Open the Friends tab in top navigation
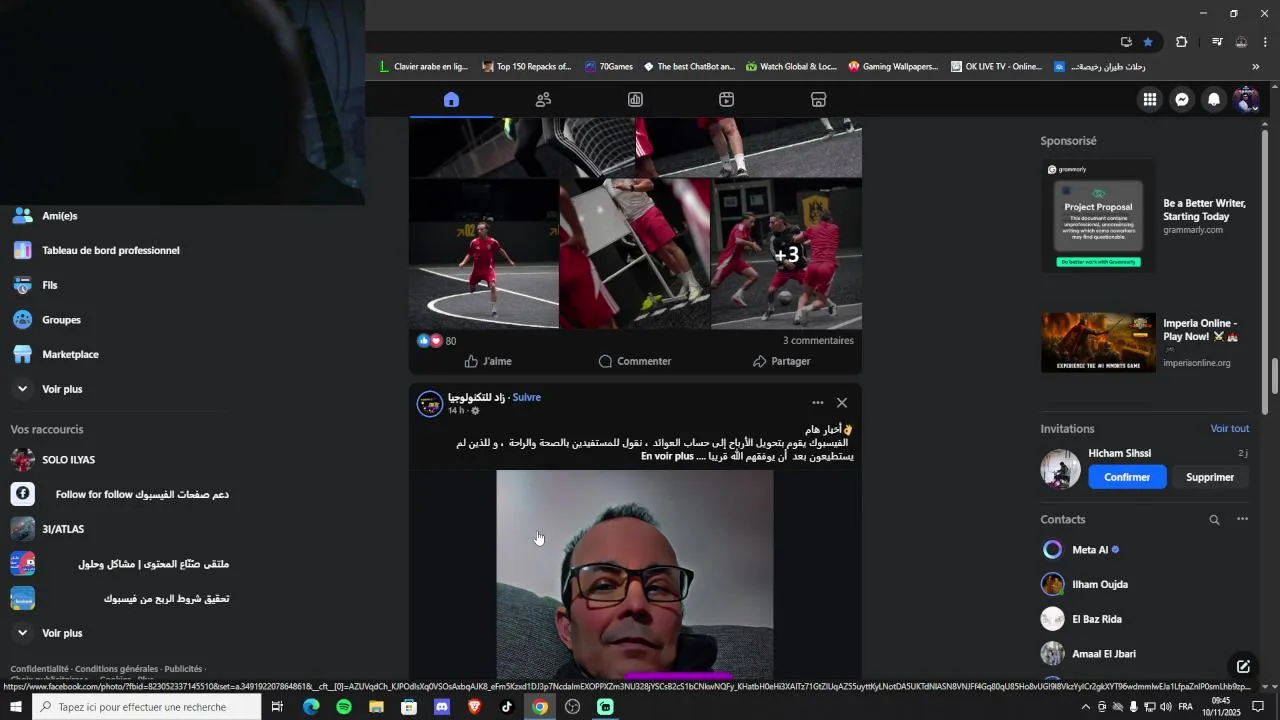 543,100
